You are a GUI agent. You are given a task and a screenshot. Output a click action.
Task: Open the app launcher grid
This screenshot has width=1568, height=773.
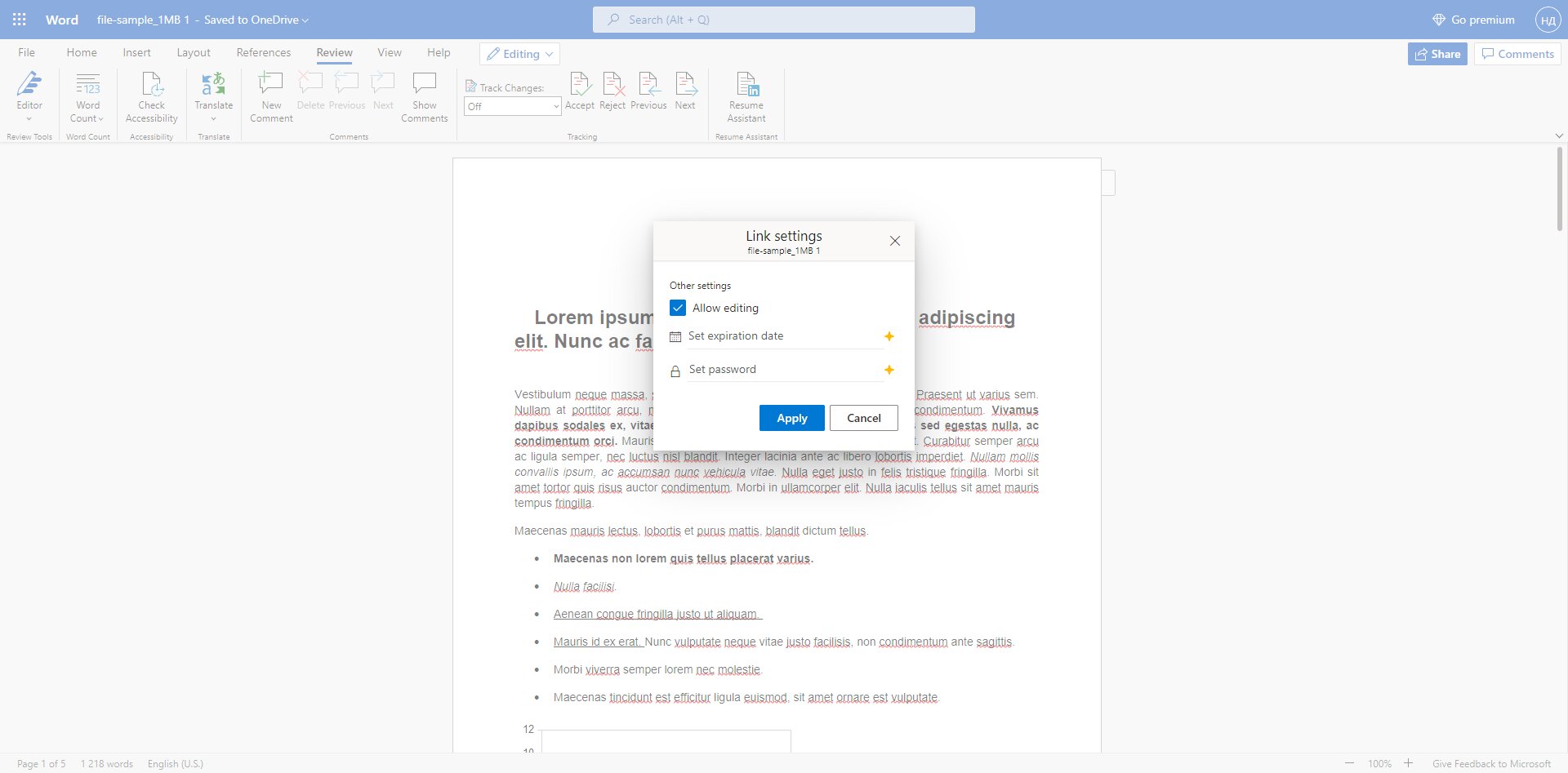(20, 20)
